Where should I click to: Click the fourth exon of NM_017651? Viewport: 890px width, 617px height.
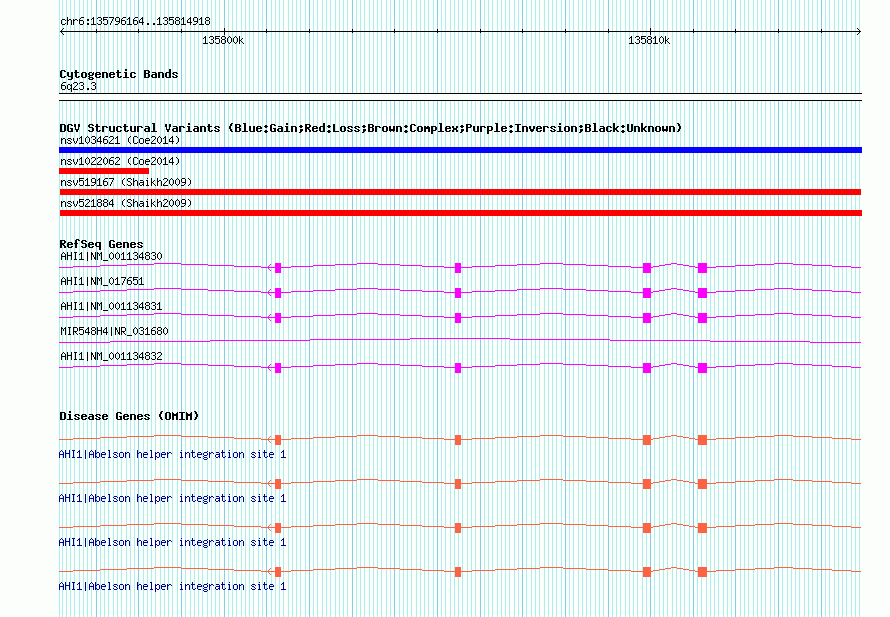702,293
